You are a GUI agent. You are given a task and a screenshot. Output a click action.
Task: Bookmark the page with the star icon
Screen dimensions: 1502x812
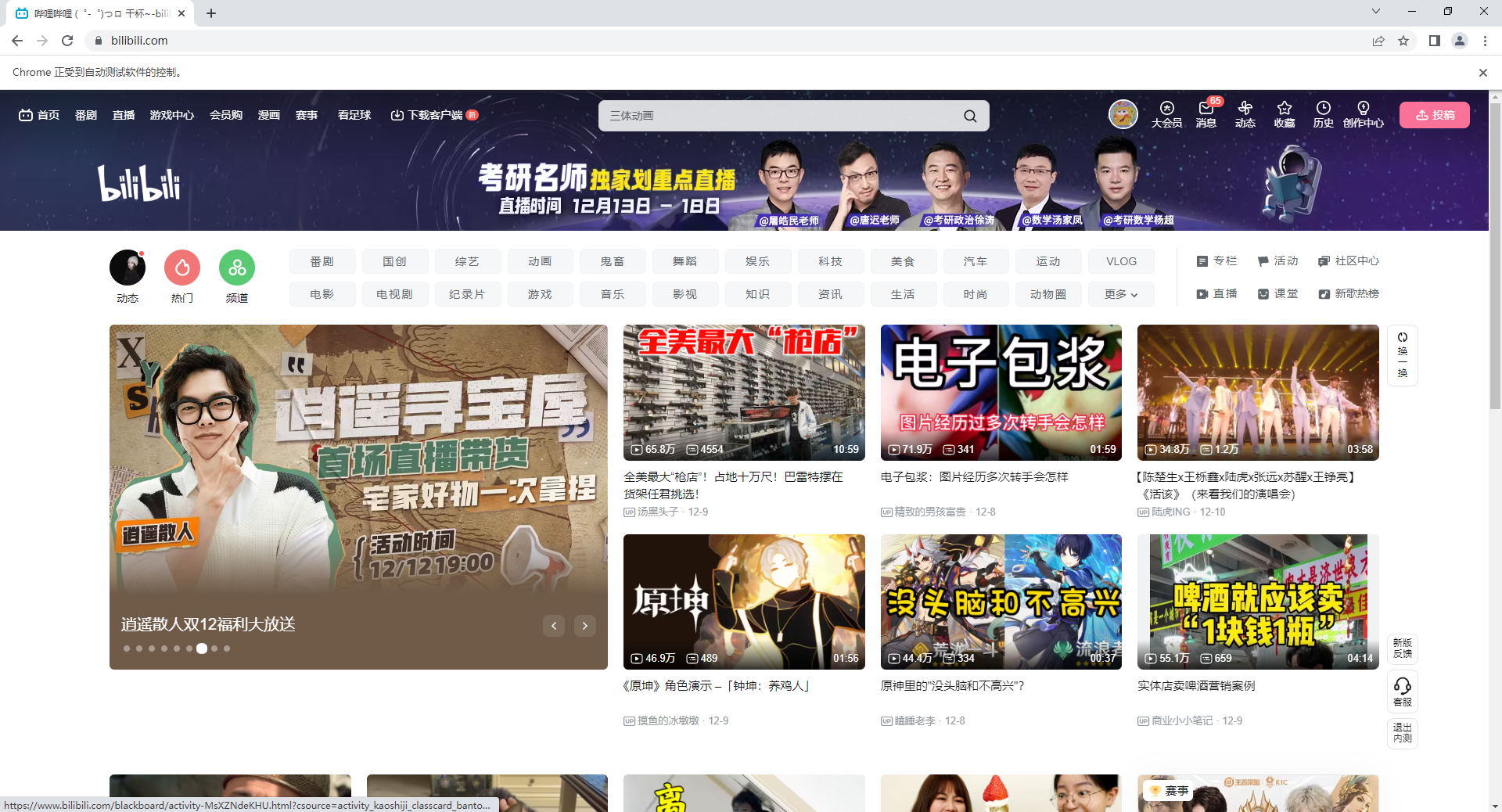(1403, 41)
